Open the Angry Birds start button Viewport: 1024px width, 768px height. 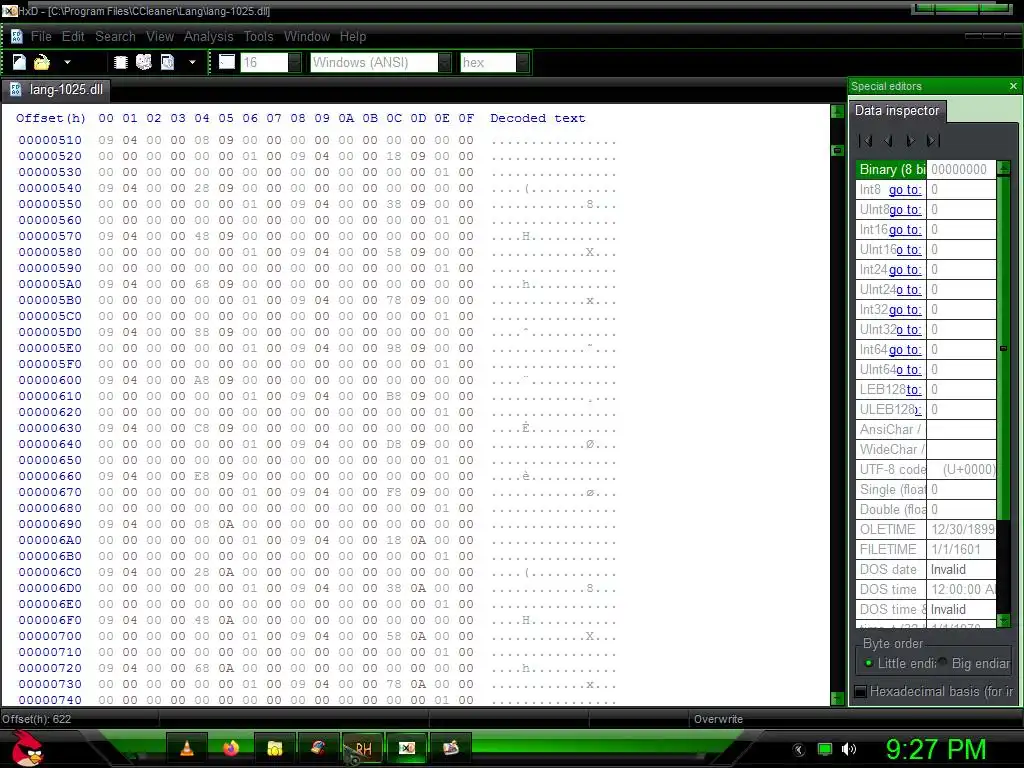click(27, 746)
